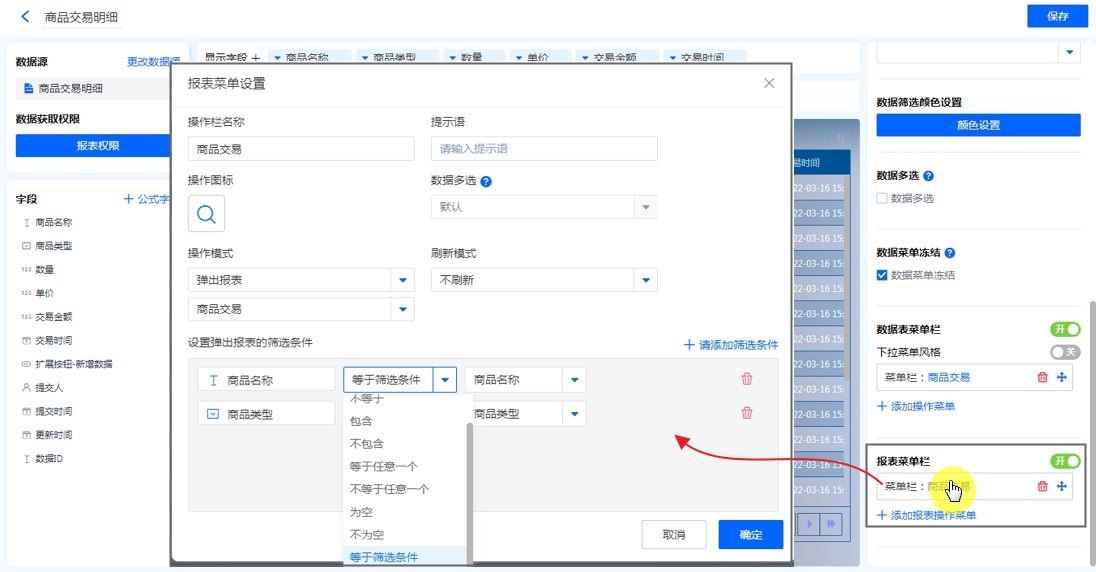Select 不包含 from the condition list

[367, 443]
